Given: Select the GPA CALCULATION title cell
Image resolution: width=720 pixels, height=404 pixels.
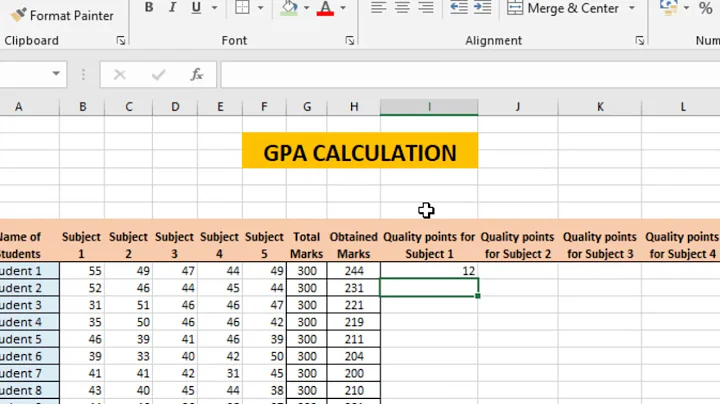Looking at the screenshot, I should (x=360, y=151).
